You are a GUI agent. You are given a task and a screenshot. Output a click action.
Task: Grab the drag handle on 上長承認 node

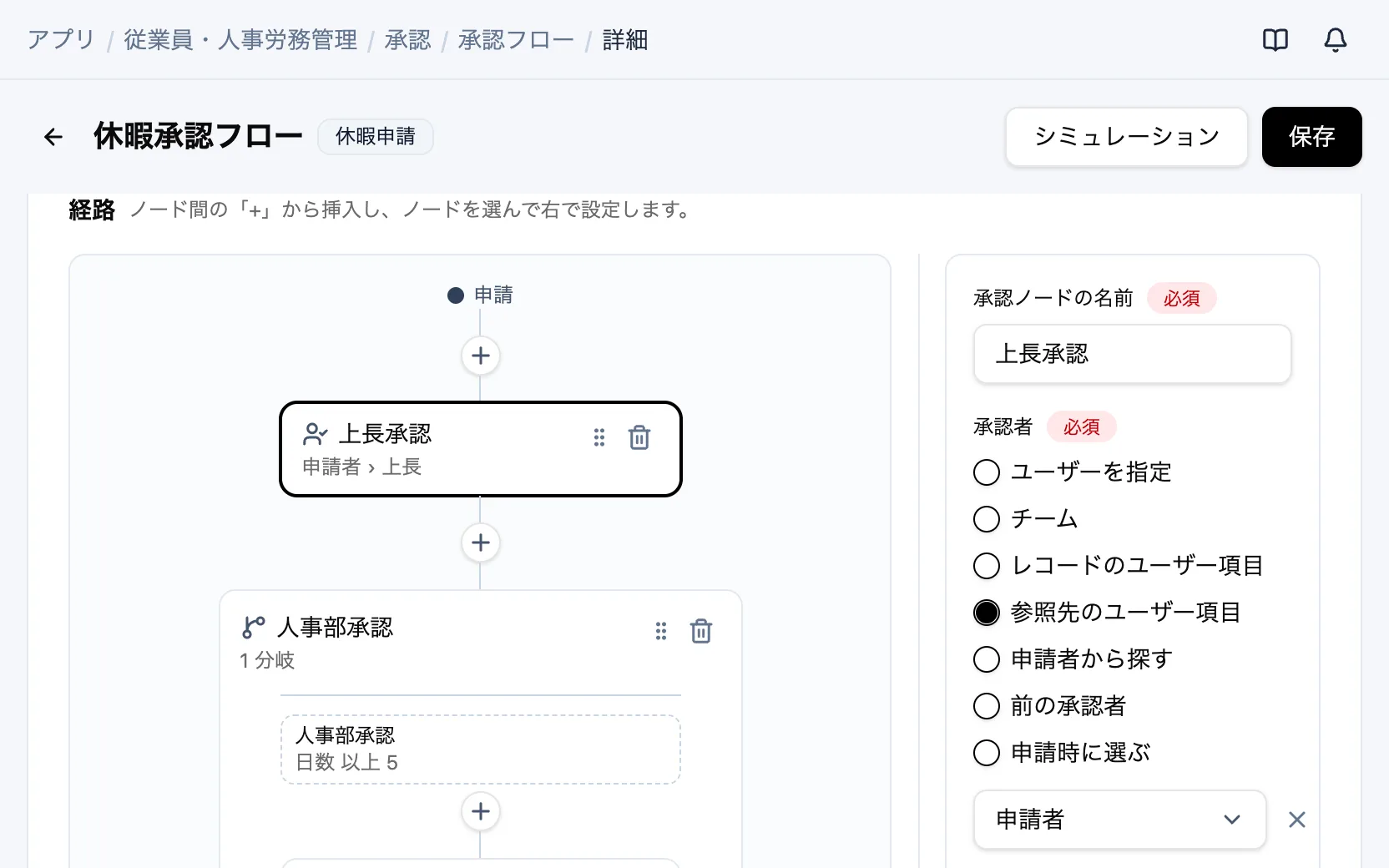tap(599, 437)
